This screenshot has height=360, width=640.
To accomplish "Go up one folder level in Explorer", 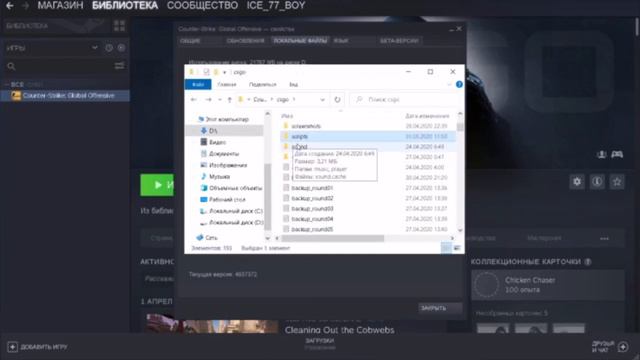I will tap(230, 100).
